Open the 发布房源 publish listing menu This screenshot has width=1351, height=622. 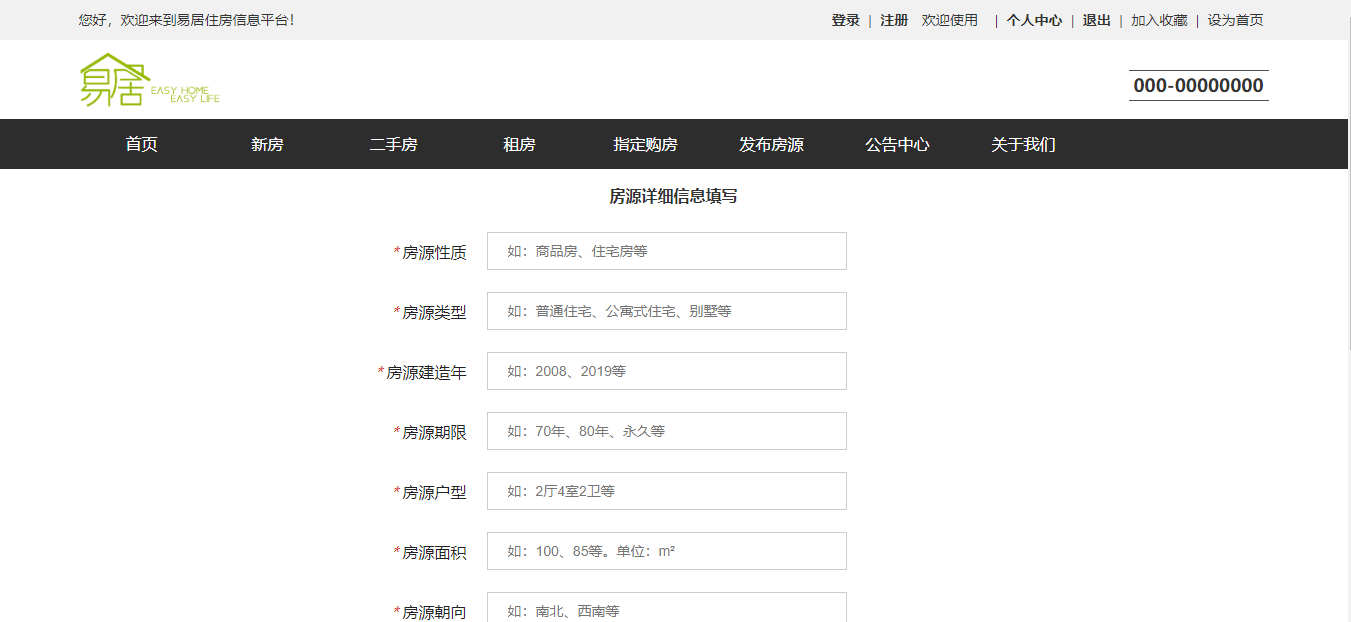(772, 144)
